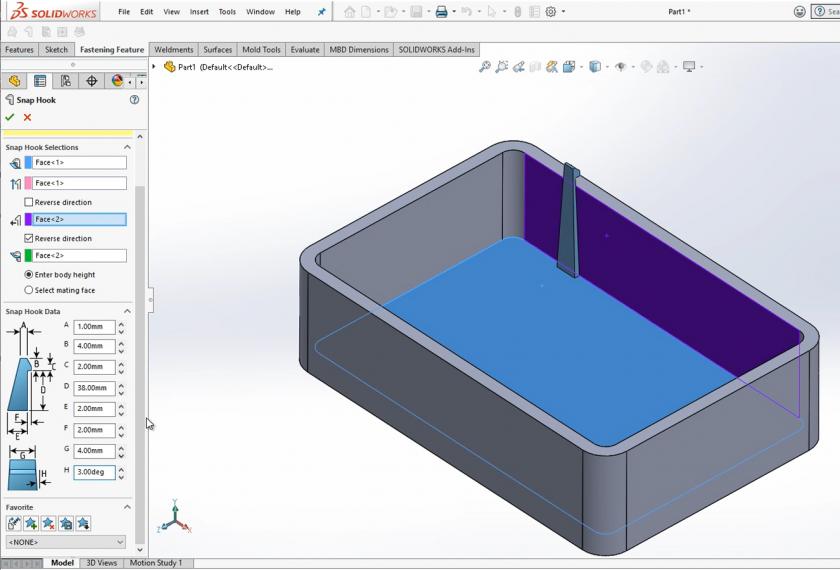Image resolution: width=840 pixels, height=570 pixels.
Task: Open the Favorite <NONE> dropdown
Action: tap(66, 542)
